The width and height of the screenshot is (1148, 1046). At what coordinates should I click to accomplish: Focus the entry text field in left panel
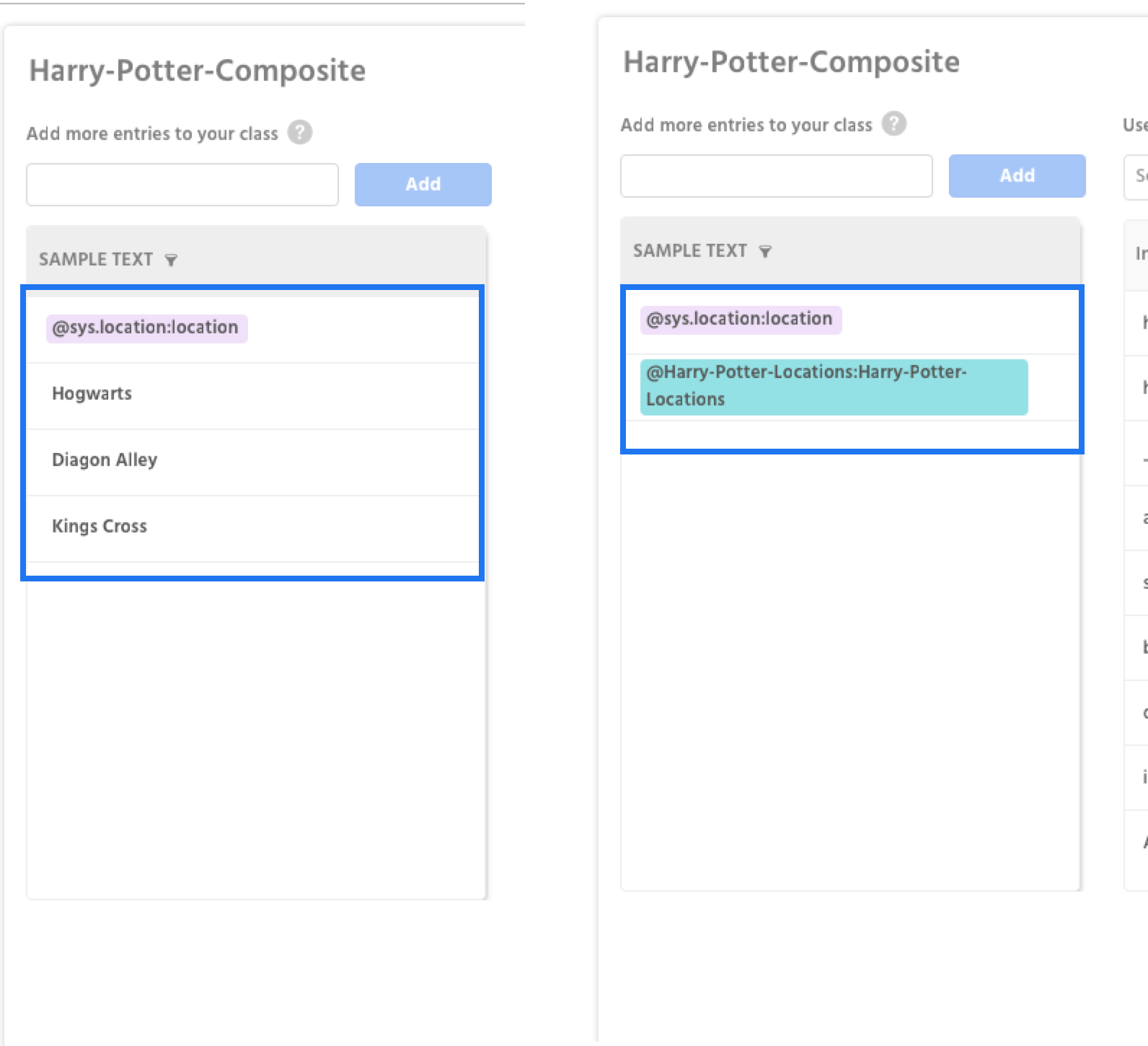[x=182, y=185]
